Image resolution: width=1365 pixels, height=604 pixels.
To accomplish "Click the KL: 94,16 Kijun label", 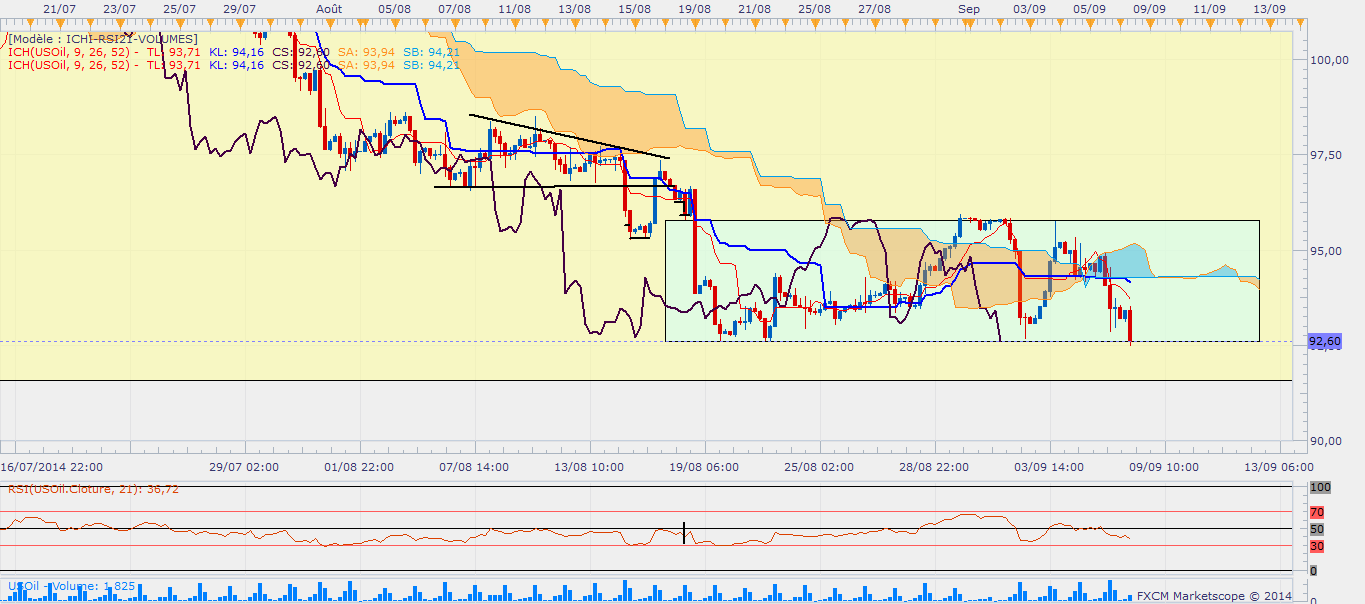I will coord(236,52).
